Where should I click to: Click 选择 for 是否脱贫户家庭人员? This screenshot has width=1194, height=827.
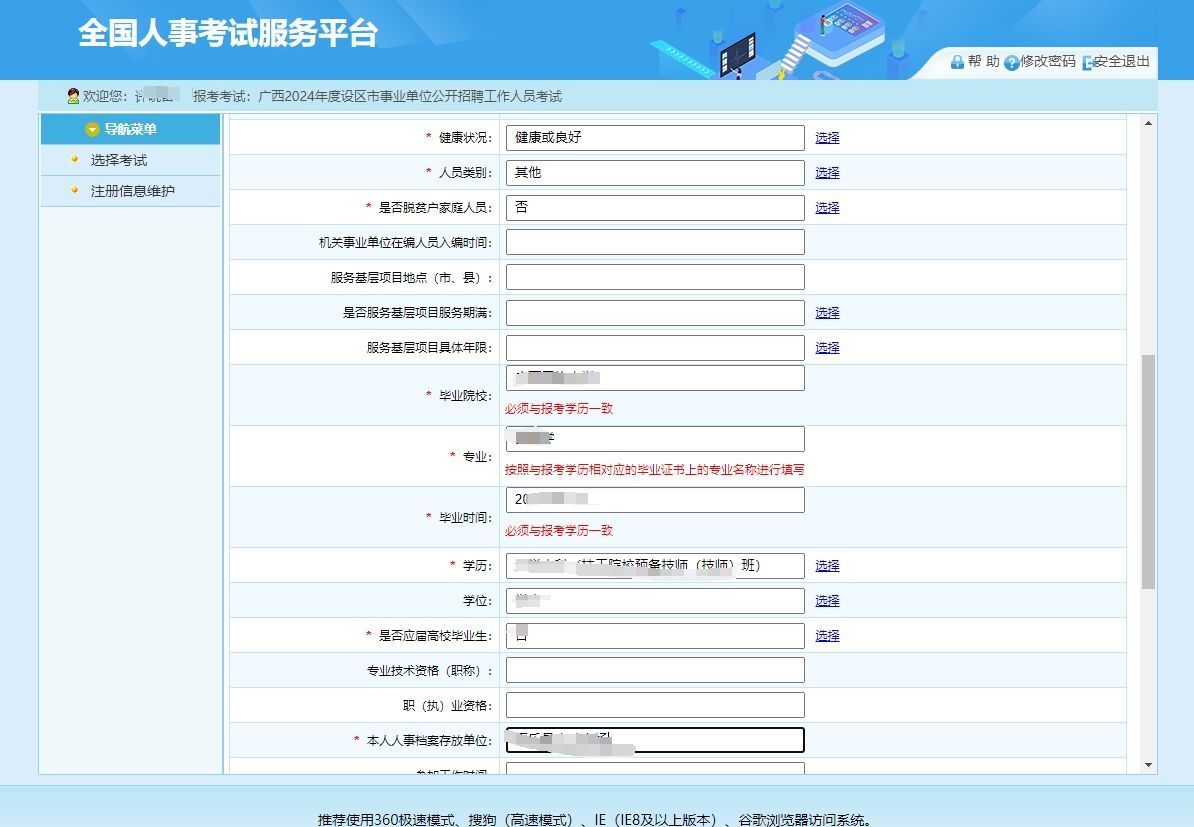tap(827, 208)
